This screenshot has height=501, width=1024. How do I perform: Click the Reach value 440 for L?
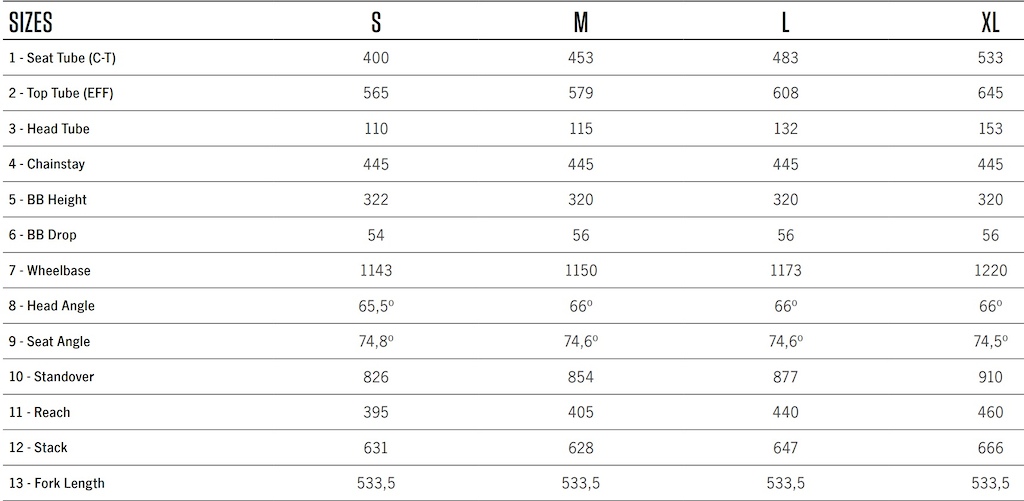[x=786, y=412]
